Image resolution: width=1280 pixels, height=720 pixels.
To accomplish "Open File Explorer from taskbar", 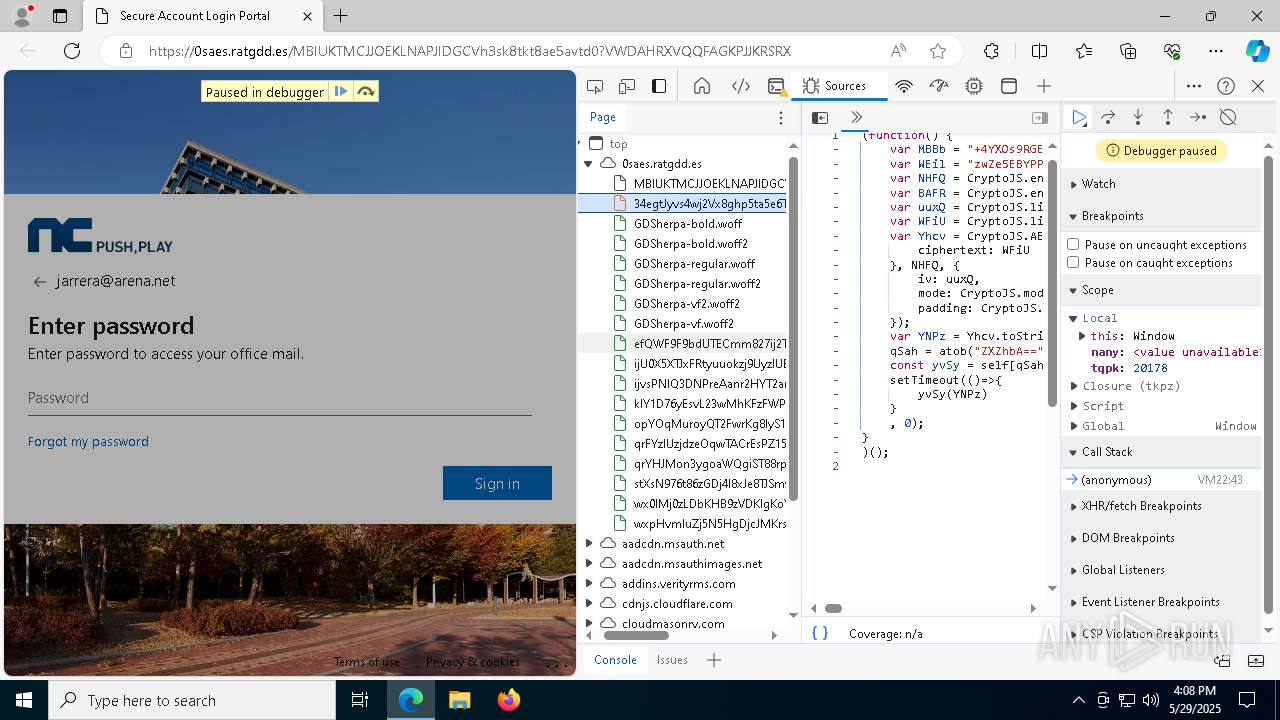I will click(460, 700).
